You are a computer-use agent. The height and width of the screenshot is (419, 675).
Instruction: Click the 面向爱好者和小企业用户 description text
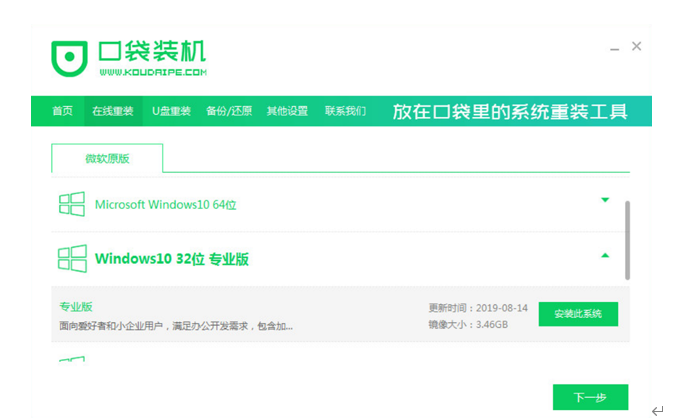pos(176,326)
